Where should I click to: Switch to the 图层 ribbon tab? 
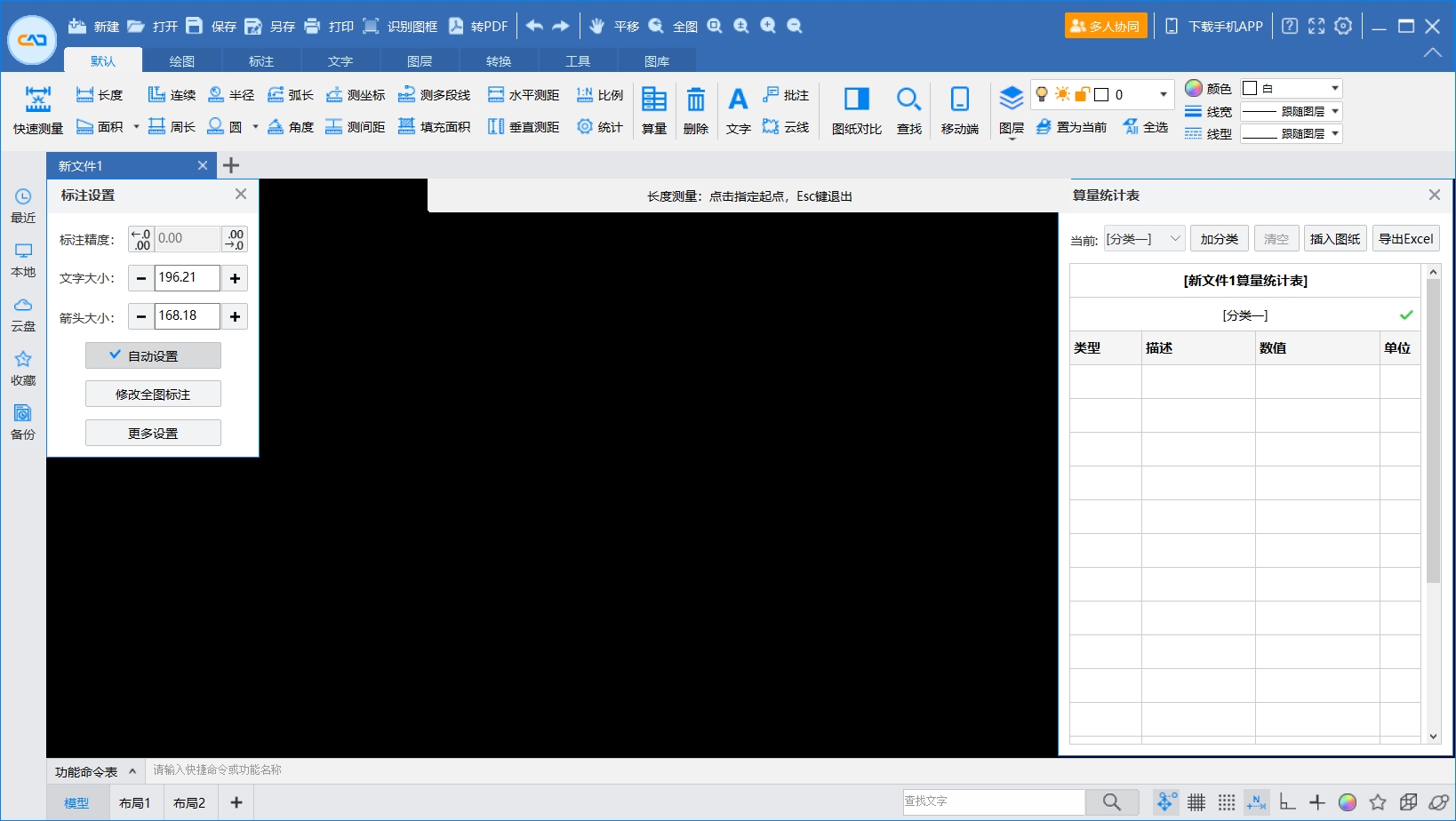420,61
